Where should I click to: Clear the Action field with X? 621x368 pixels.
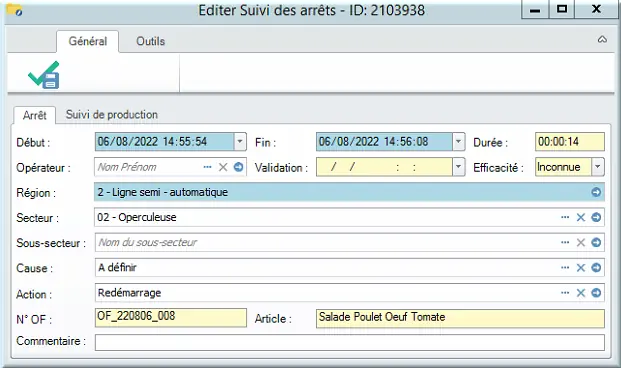581,293
